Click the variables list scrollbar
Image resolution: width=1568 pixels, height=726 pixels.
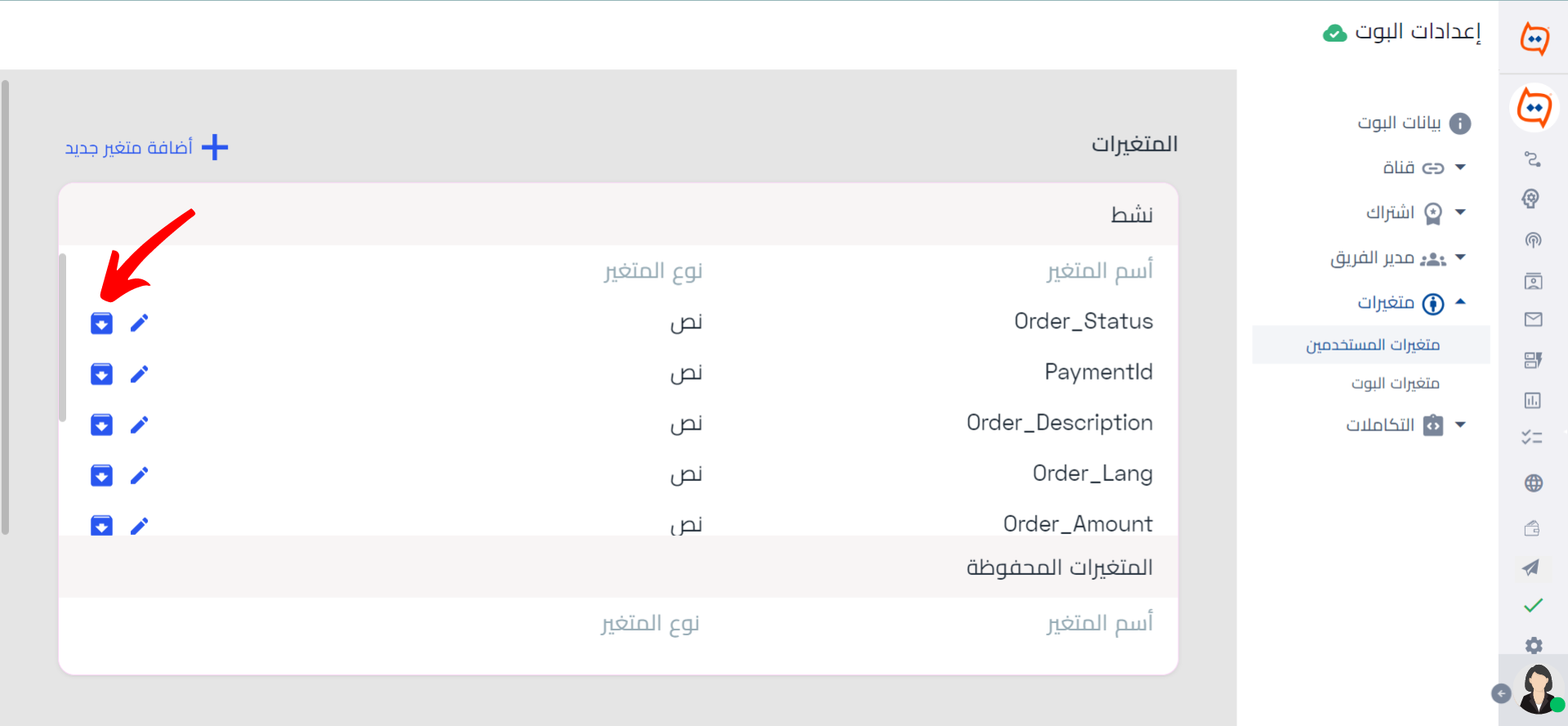point(62,337)
